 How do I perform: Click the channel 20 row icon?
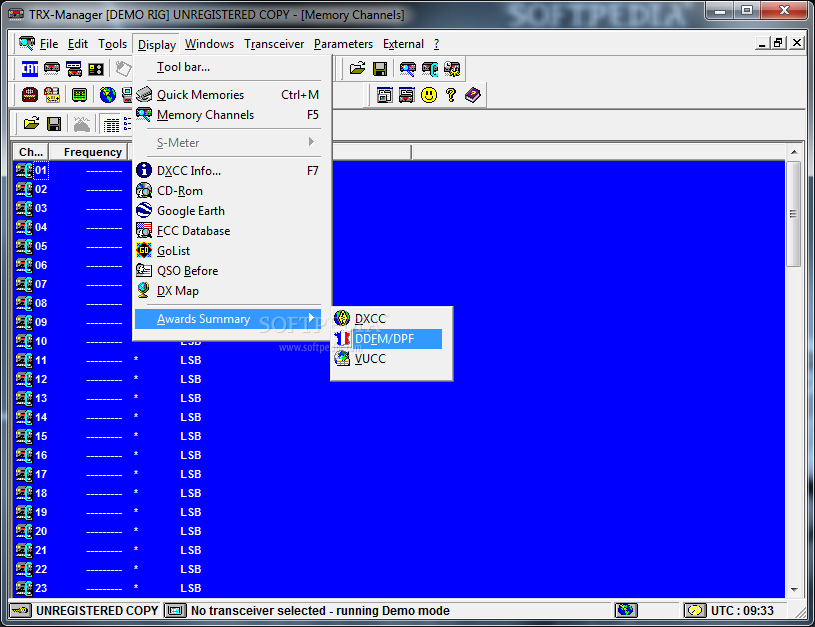[24, 531]
